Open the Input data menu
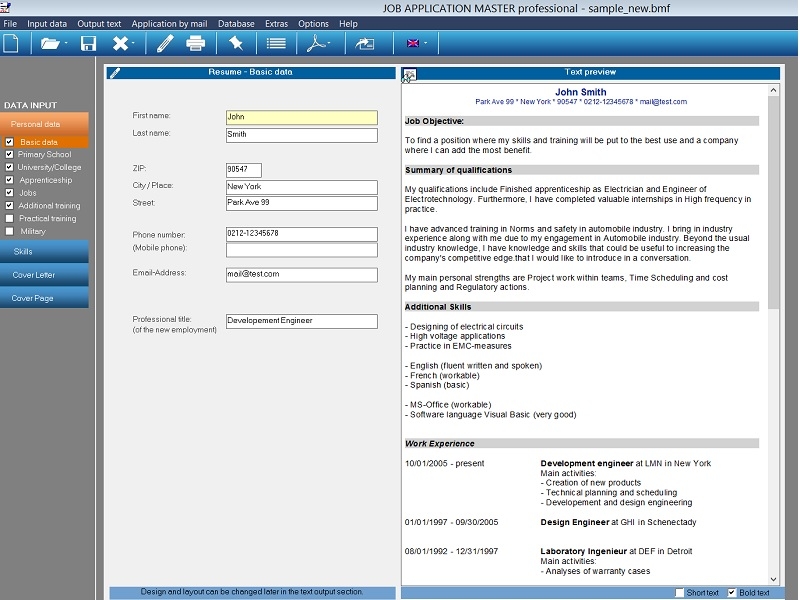 click(47, 23)
